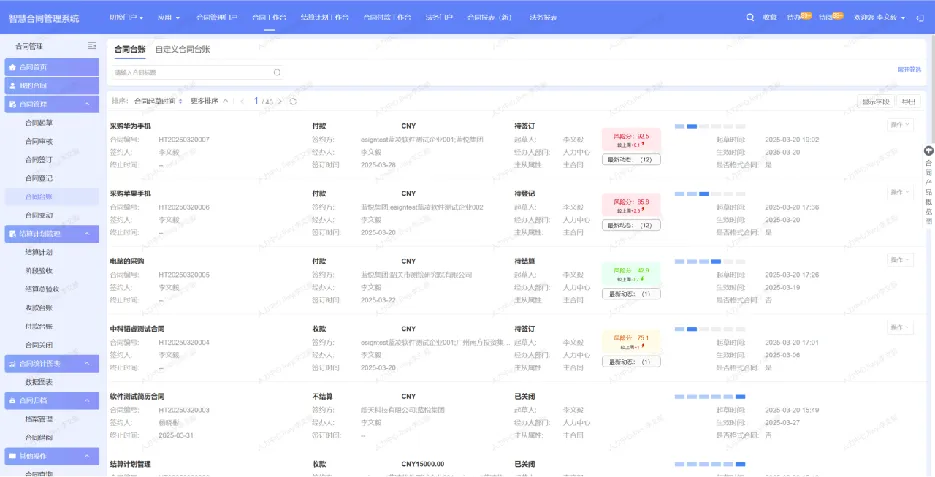Open 合同签订 in the sidebar
935x477 pixels.
tap(39, 160)
